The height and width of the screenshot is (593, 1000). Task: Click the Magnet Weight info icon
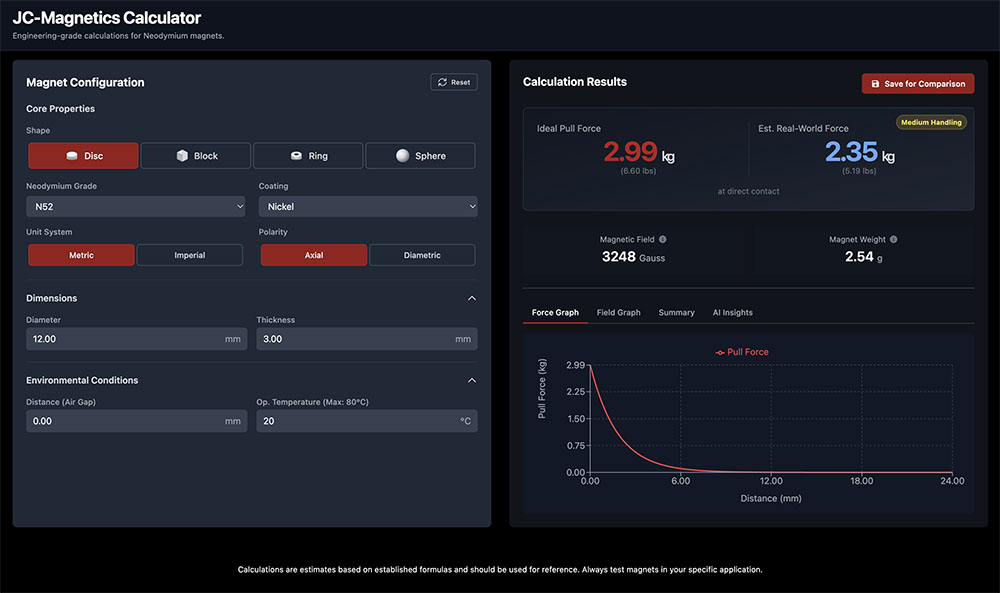coord(893,240)
